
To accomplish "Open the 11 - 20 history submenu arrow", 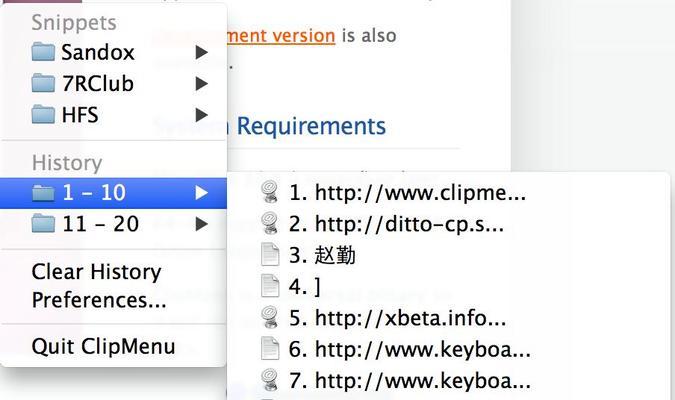I will pos(201,224).
